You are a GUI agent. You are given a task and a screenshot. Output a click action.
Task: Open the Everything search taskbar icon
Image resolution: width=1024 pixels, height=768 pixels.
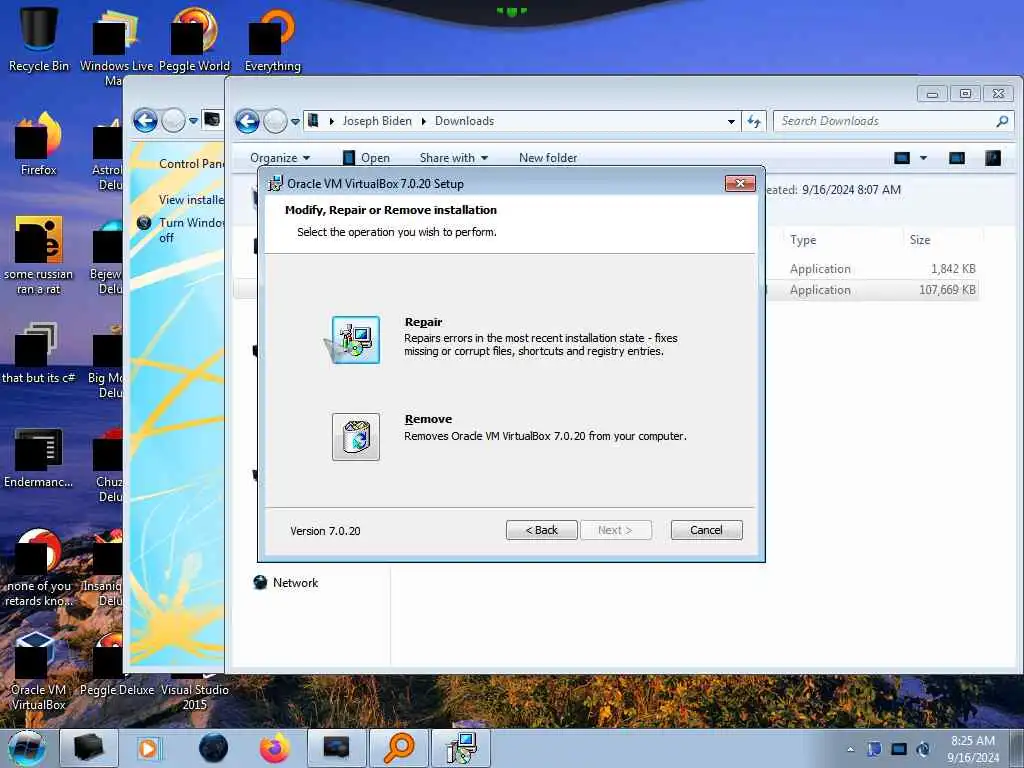[398, 748]
